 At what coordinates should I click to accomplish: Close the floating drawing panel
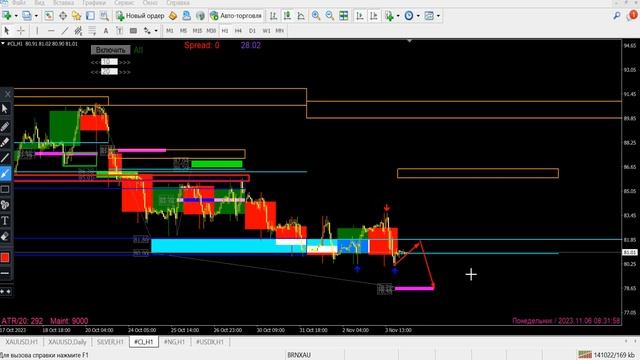7,94
